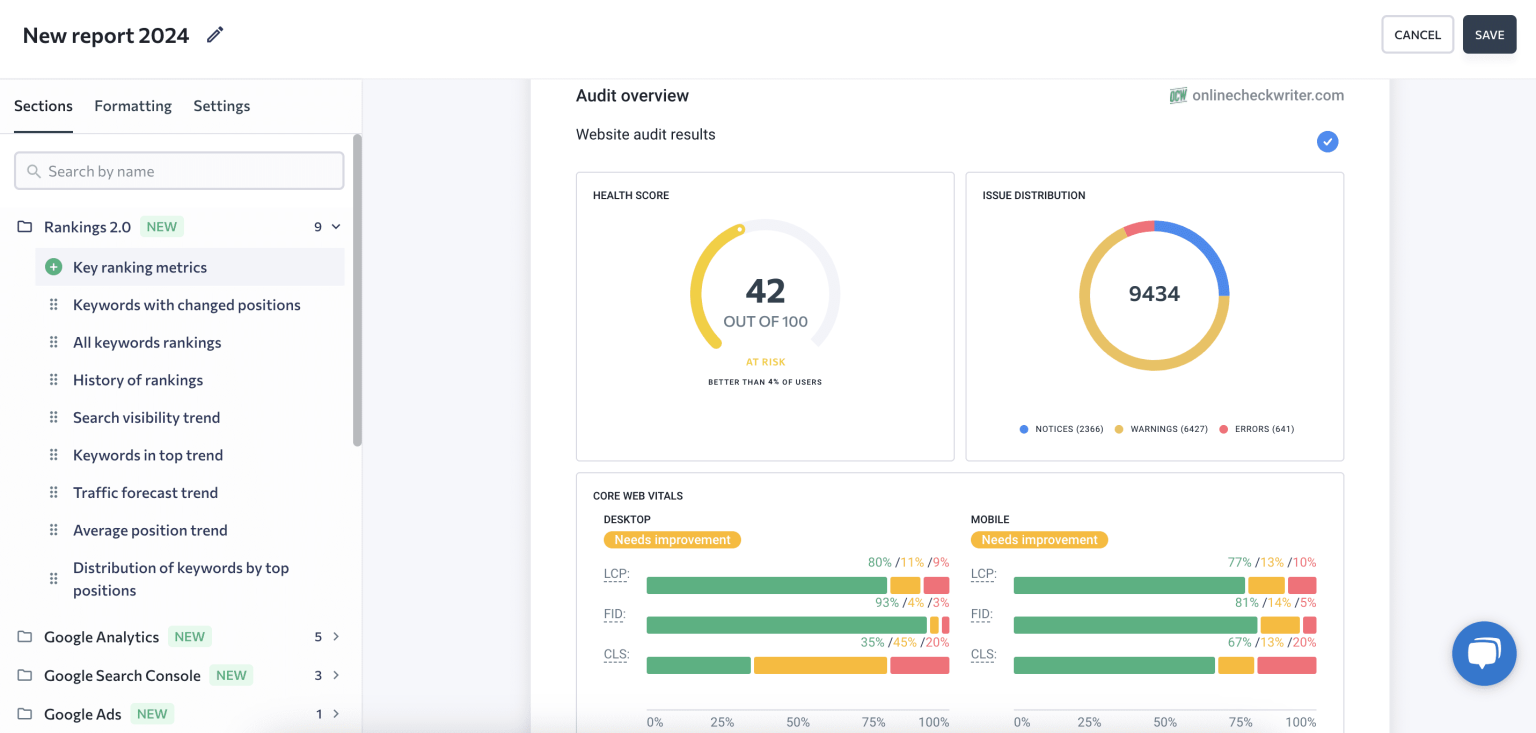
Task: Click the drag handle beside All keywords rankings
Action: (53, 342)
